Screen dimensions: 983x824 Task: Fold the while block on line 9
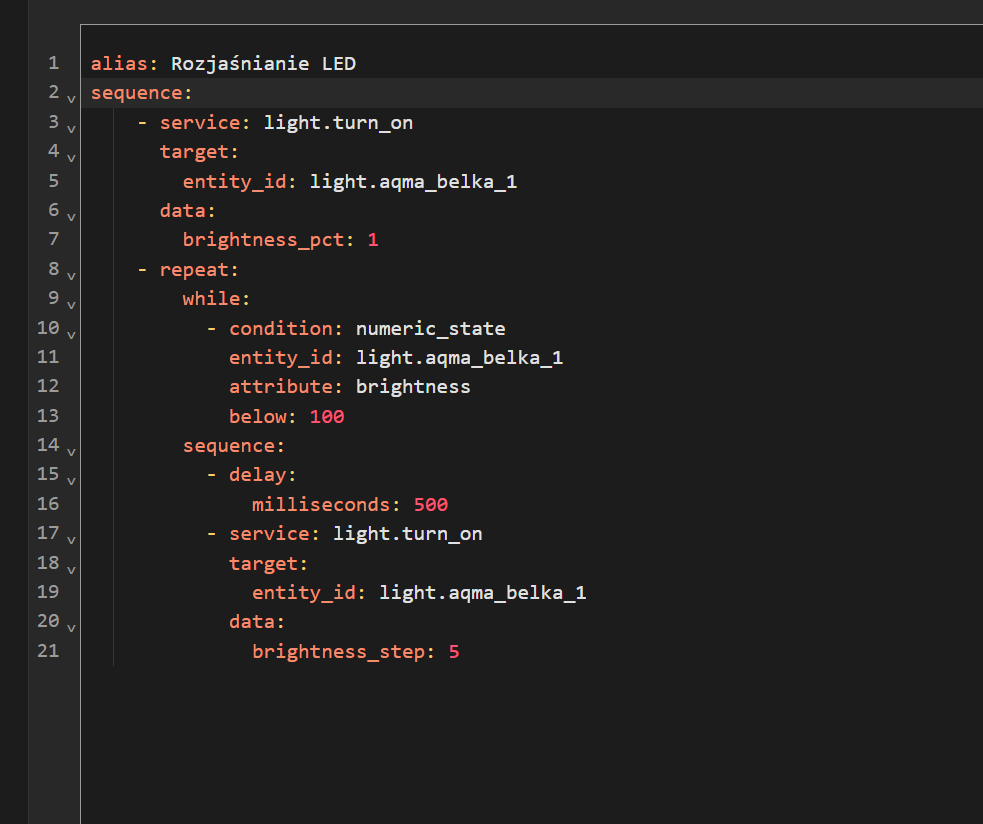(x=71, y=303)
